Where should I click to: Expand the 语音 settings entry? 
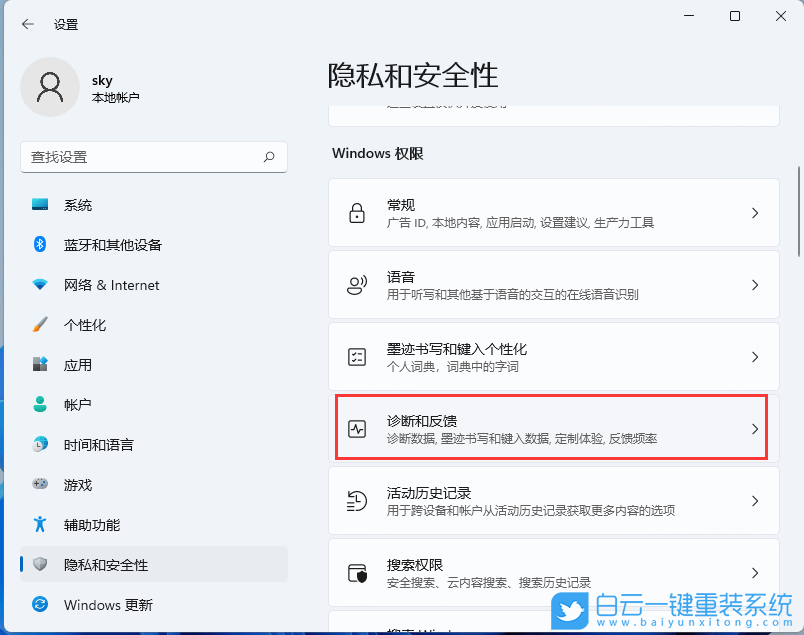[x=554, y=284]
